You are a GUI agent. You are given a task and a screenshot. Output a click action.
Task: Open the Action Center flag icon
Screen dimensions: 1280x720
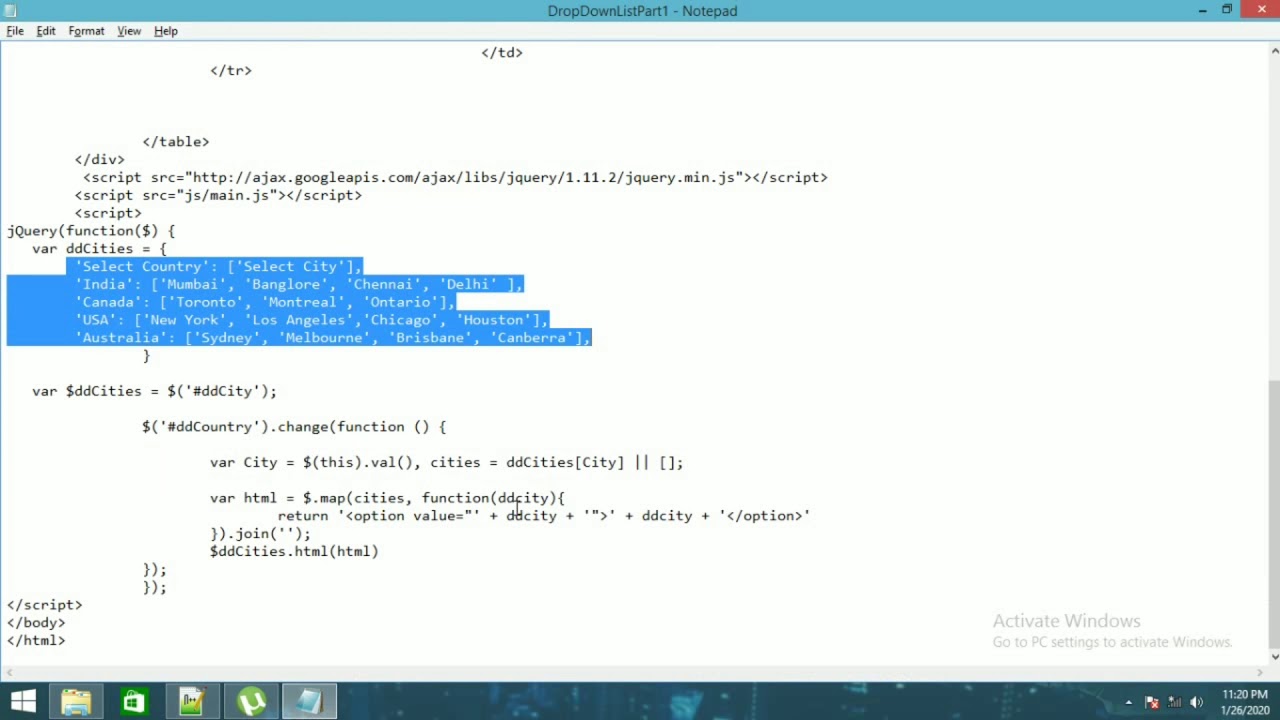click(x=1152, y=703)
